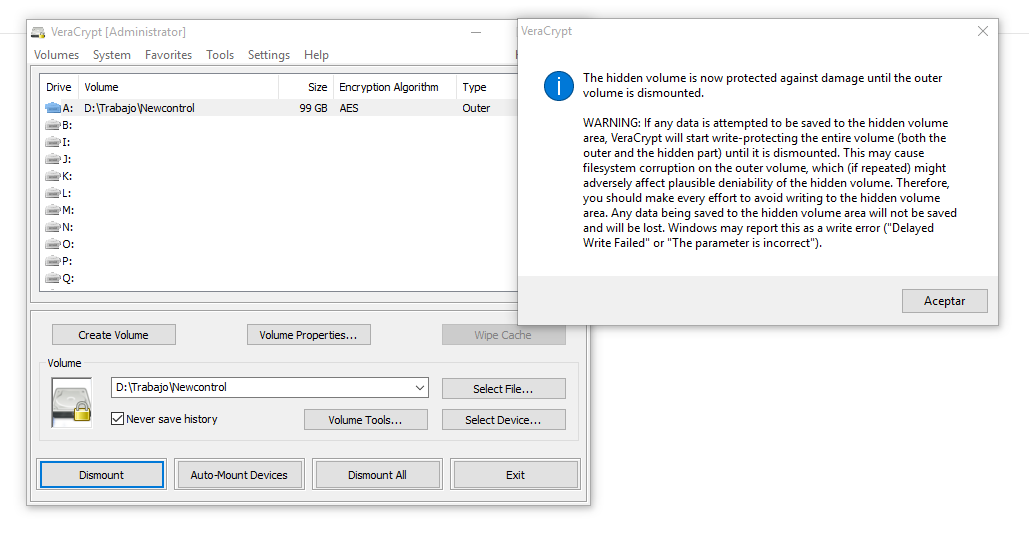The image size is (1029, 544).
Task: Click the blue information icon in dialog
Action: (558, 86)
